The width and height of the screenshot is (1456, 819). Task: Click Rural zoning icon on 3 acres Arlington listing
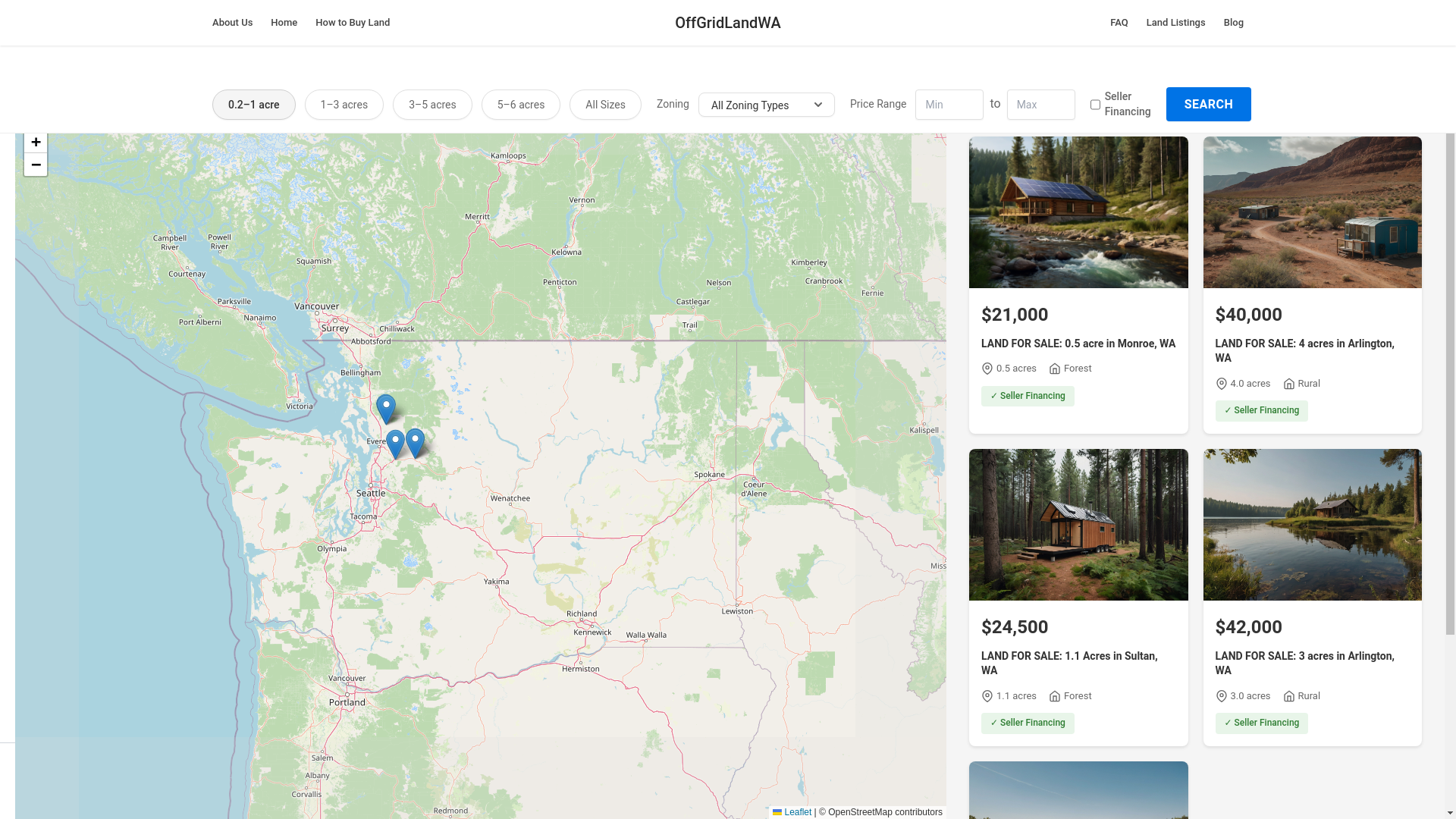point(1289,696)
